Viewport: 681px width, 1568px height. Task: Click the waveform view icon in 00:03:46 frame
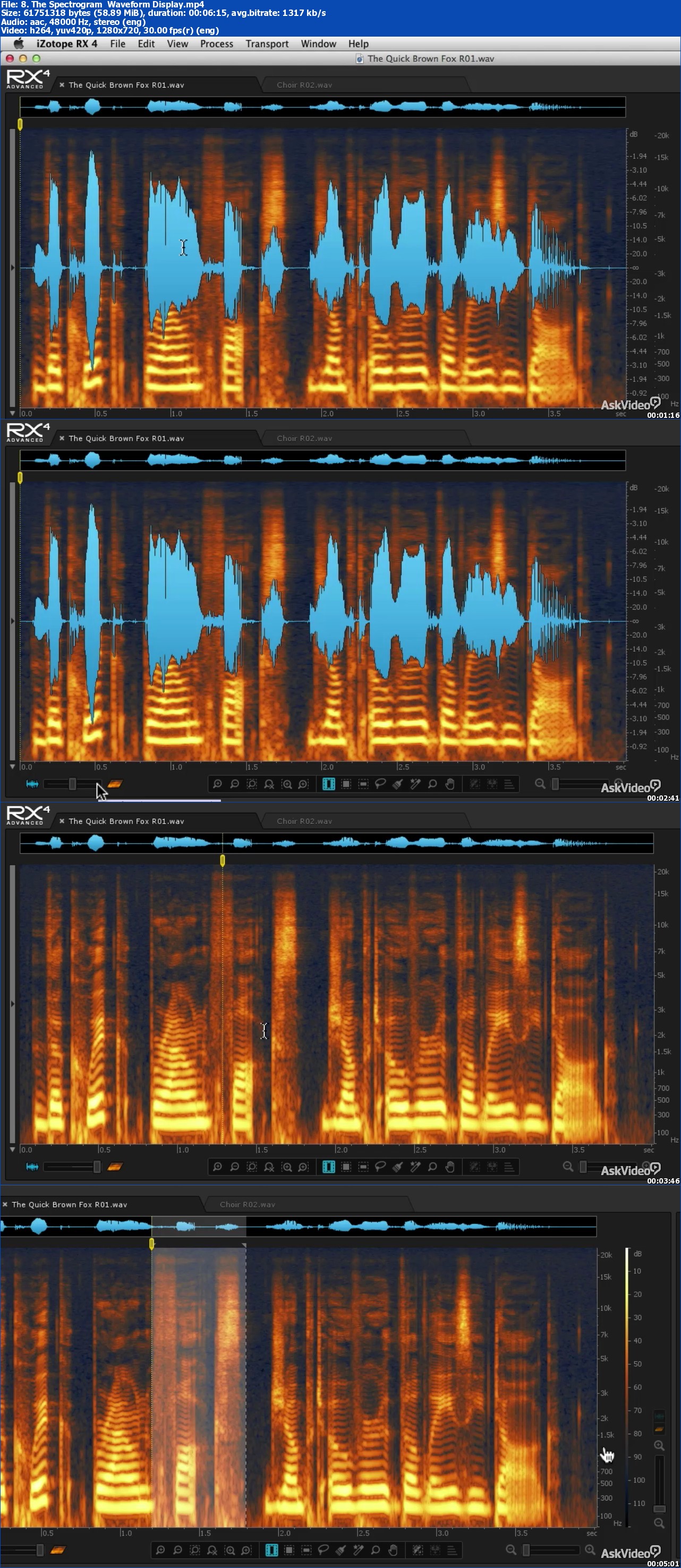pyautogui.click(x=32, y=1167)
